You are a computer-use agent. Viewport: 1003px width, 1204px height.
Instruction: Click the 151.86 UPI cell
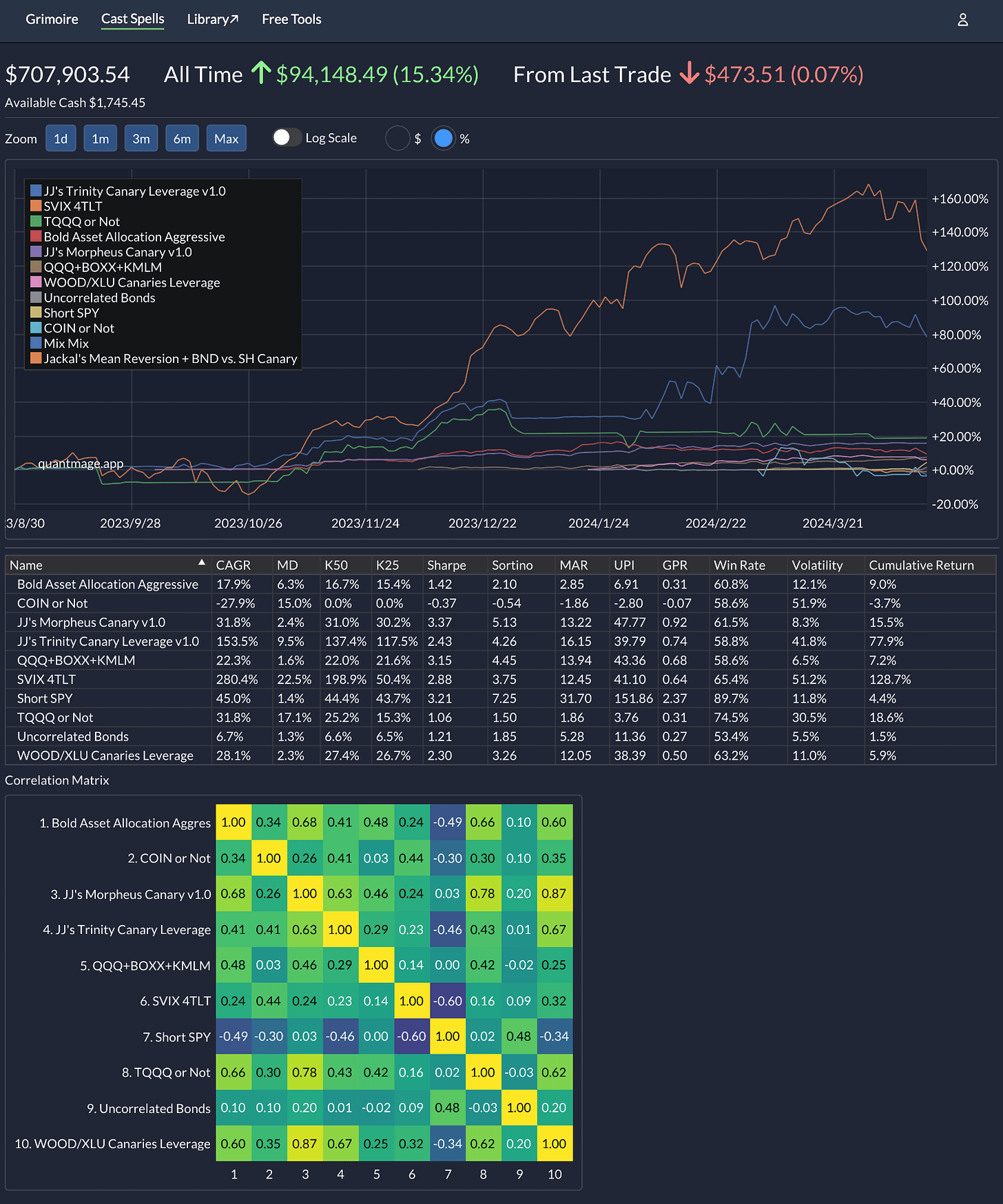(633, 698)
